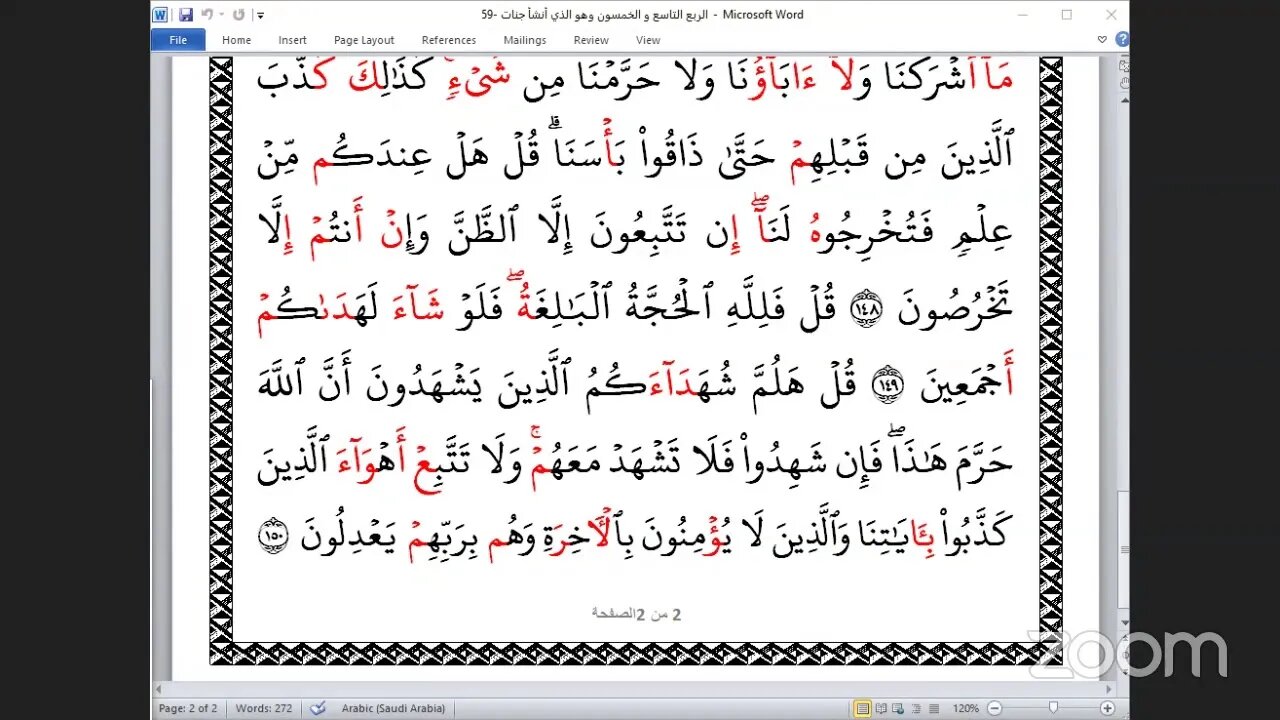Click page footer text '2 من 2 الصفحة'
This screenshot has width=1280, height=720.
(636, 614)
